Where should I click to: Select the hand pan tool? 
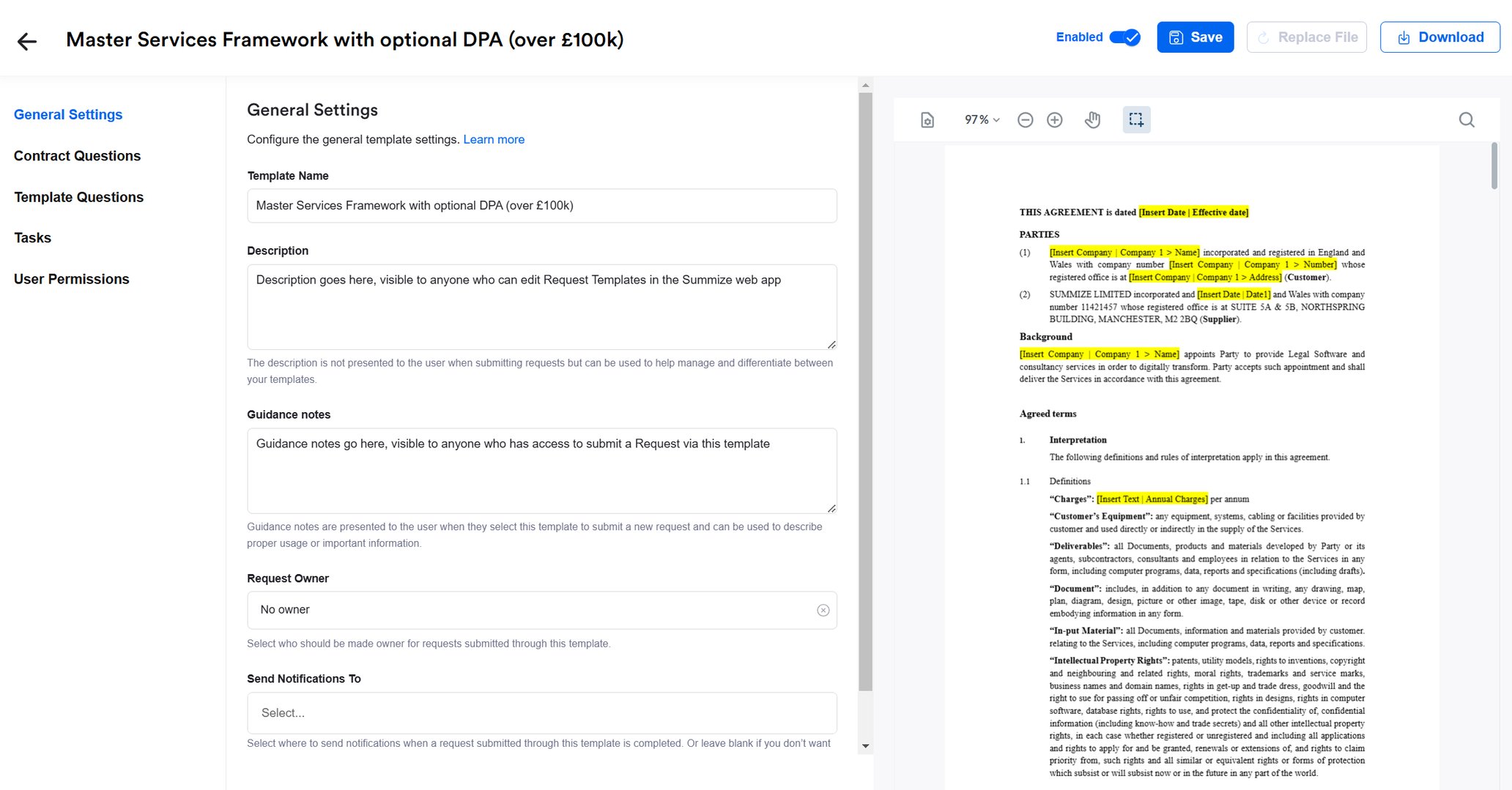click(x=1092, y=120)
